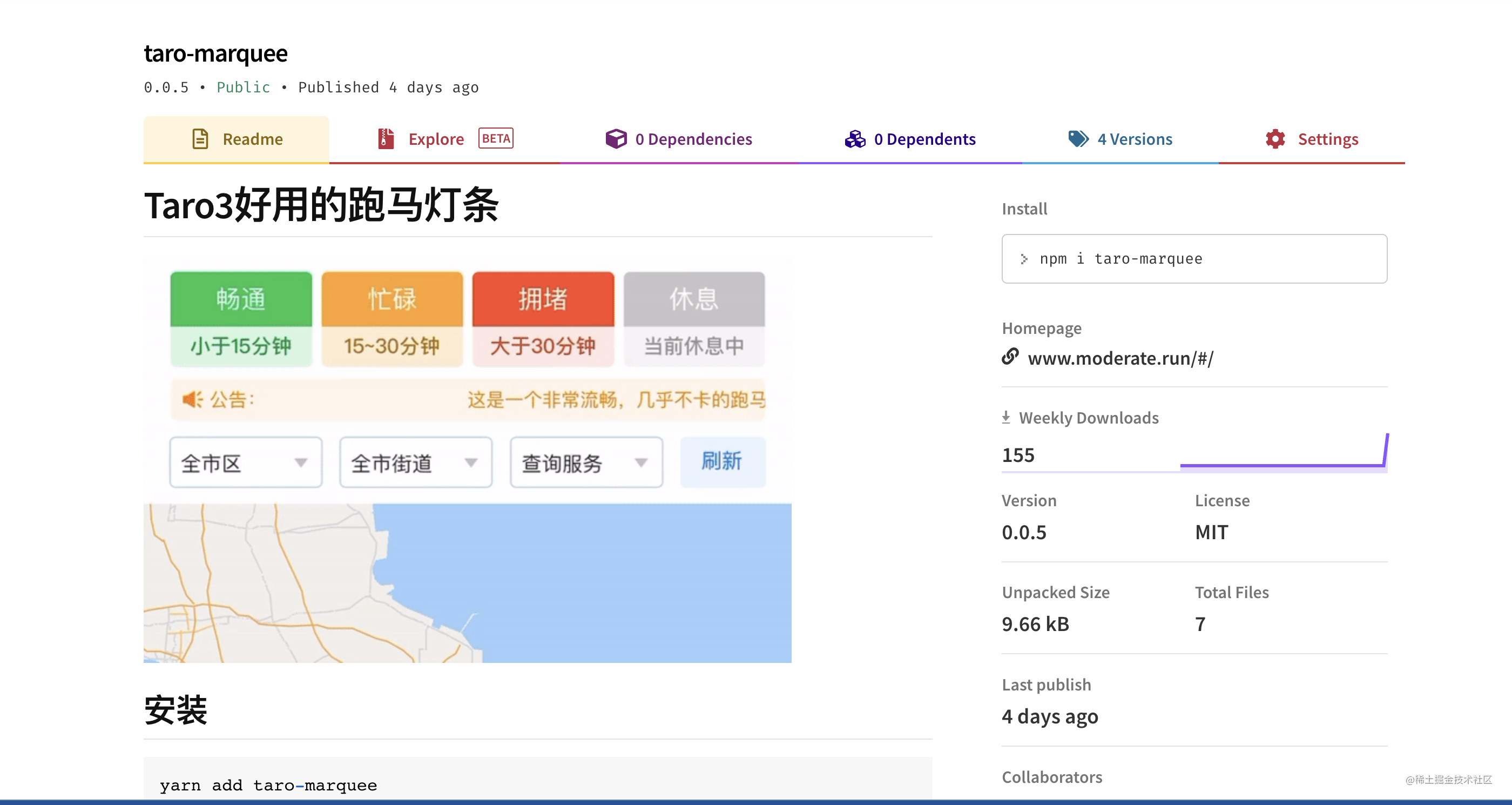Click the BETA badge on Explore

point(496,138)
